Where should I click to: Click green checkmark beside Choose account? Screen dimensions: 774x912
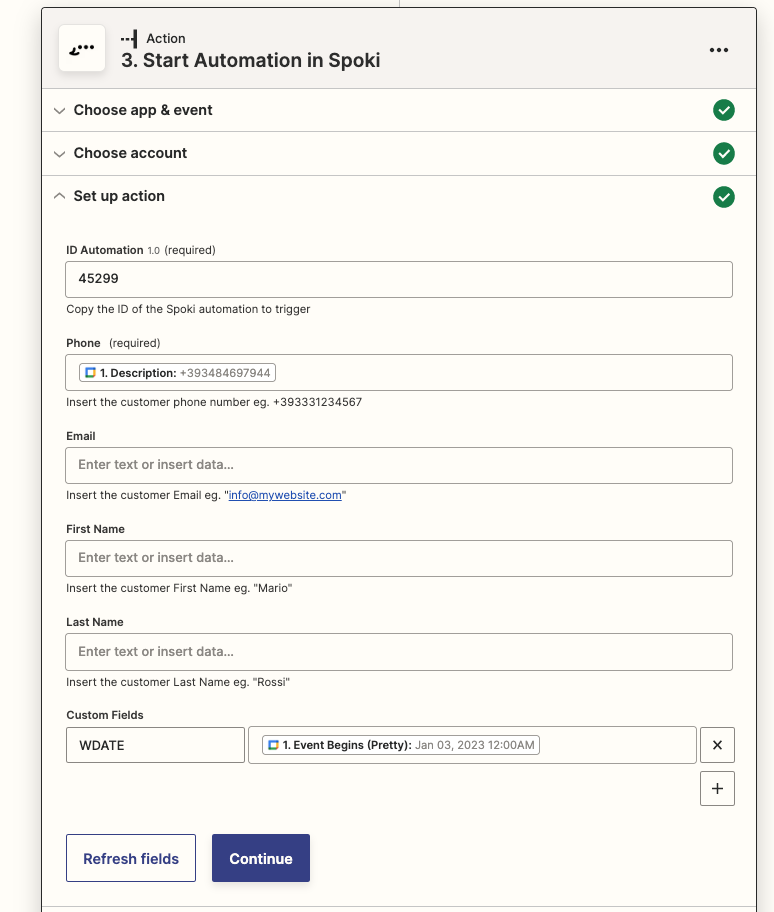pyautogui.click(x=724, y=153)
